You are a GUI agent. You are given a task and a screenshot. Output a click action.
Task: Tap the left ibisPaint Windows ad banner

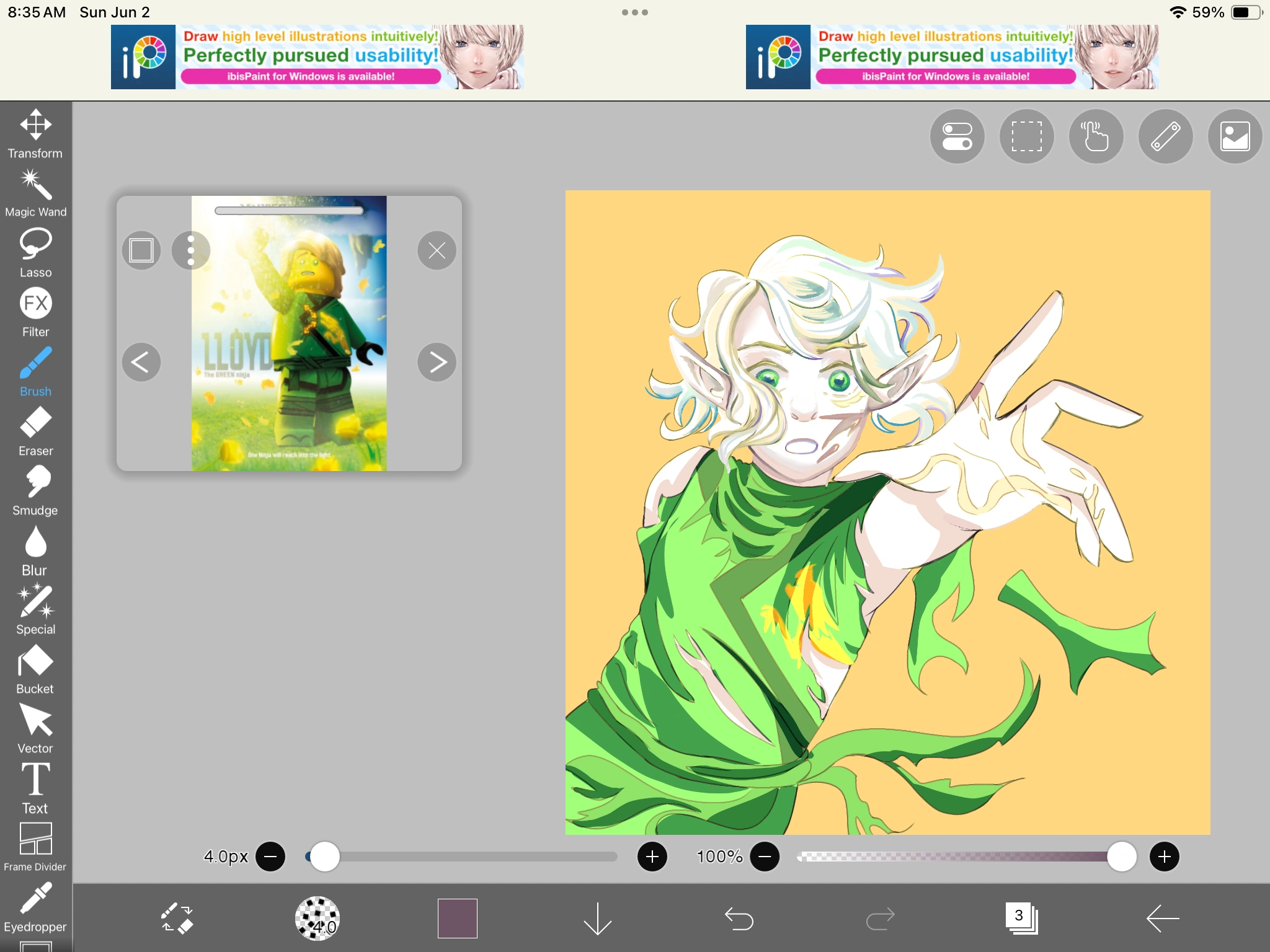(x=317, y=57)
